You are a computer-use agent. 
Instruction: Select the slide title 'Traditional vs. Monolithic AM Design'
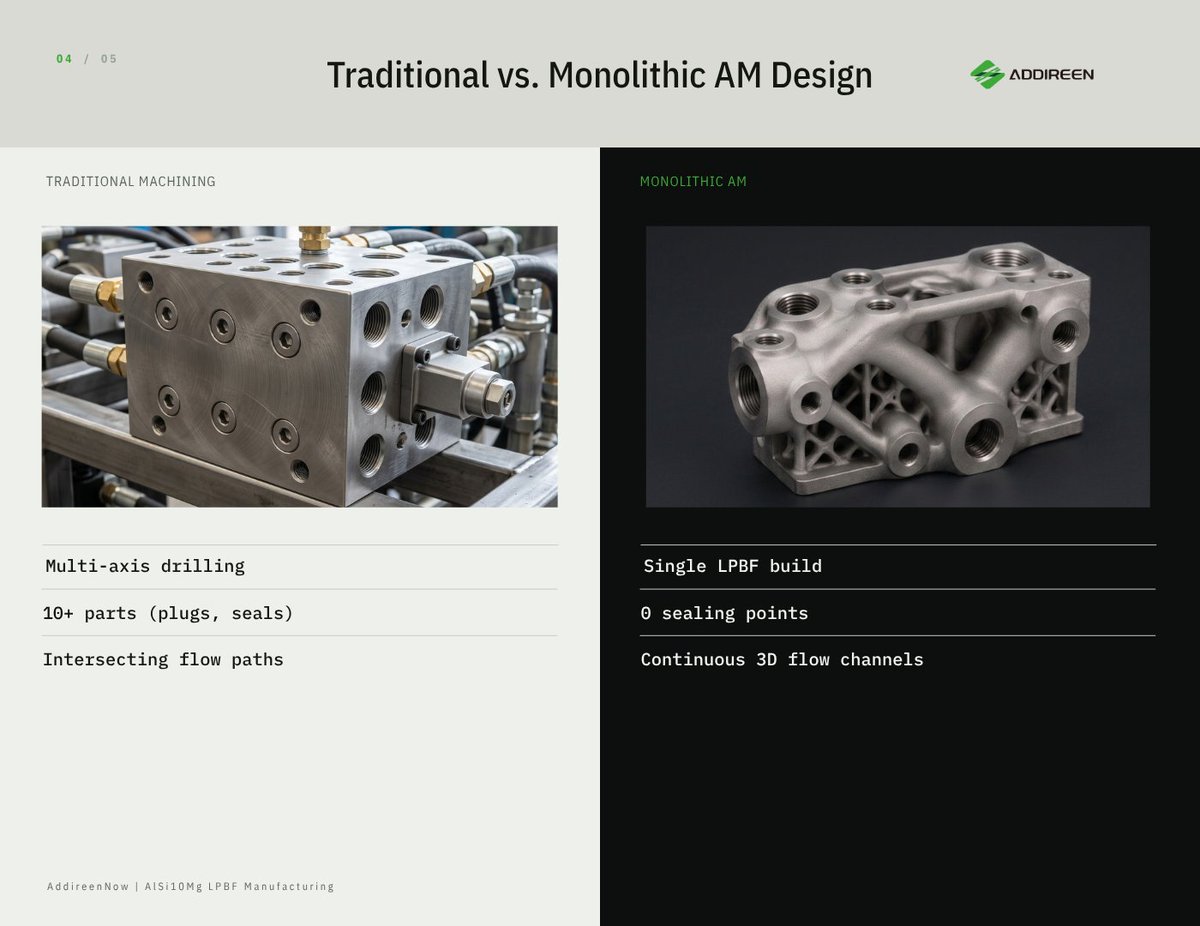click(x=599, y=75)
